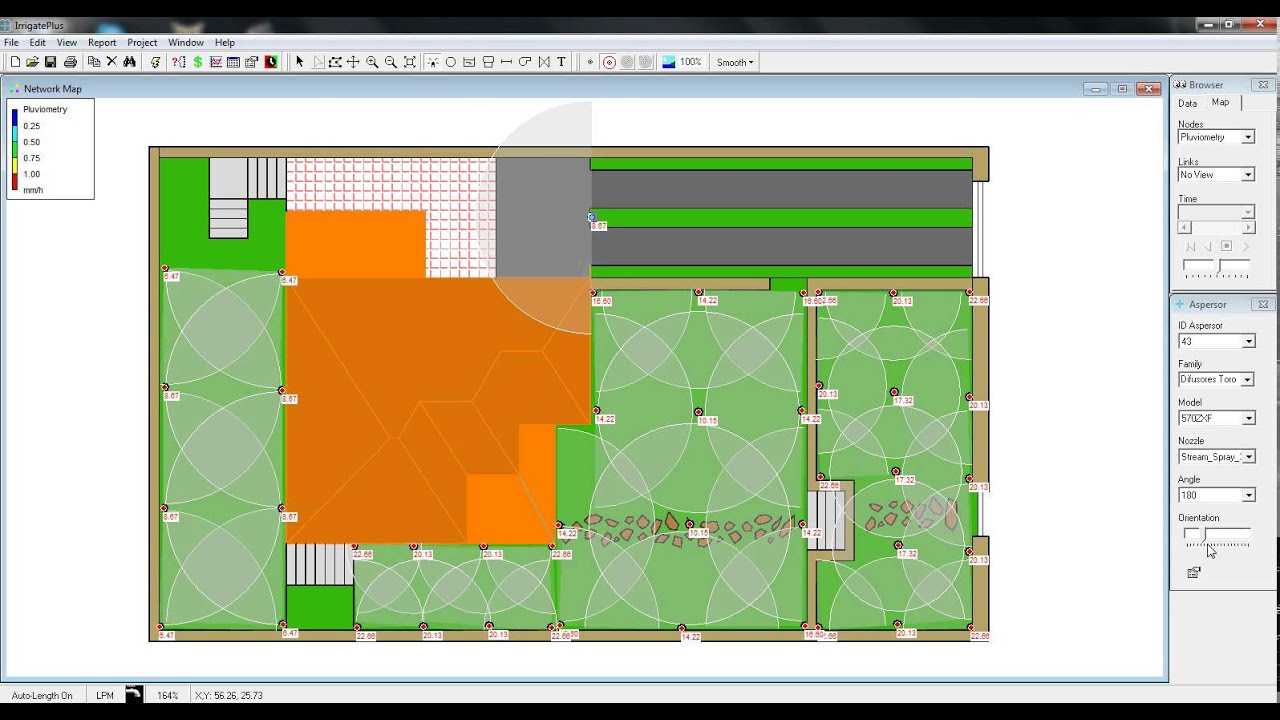Open the Report menu
This screenshot has width=1280, height=720.
pos(102,43)
